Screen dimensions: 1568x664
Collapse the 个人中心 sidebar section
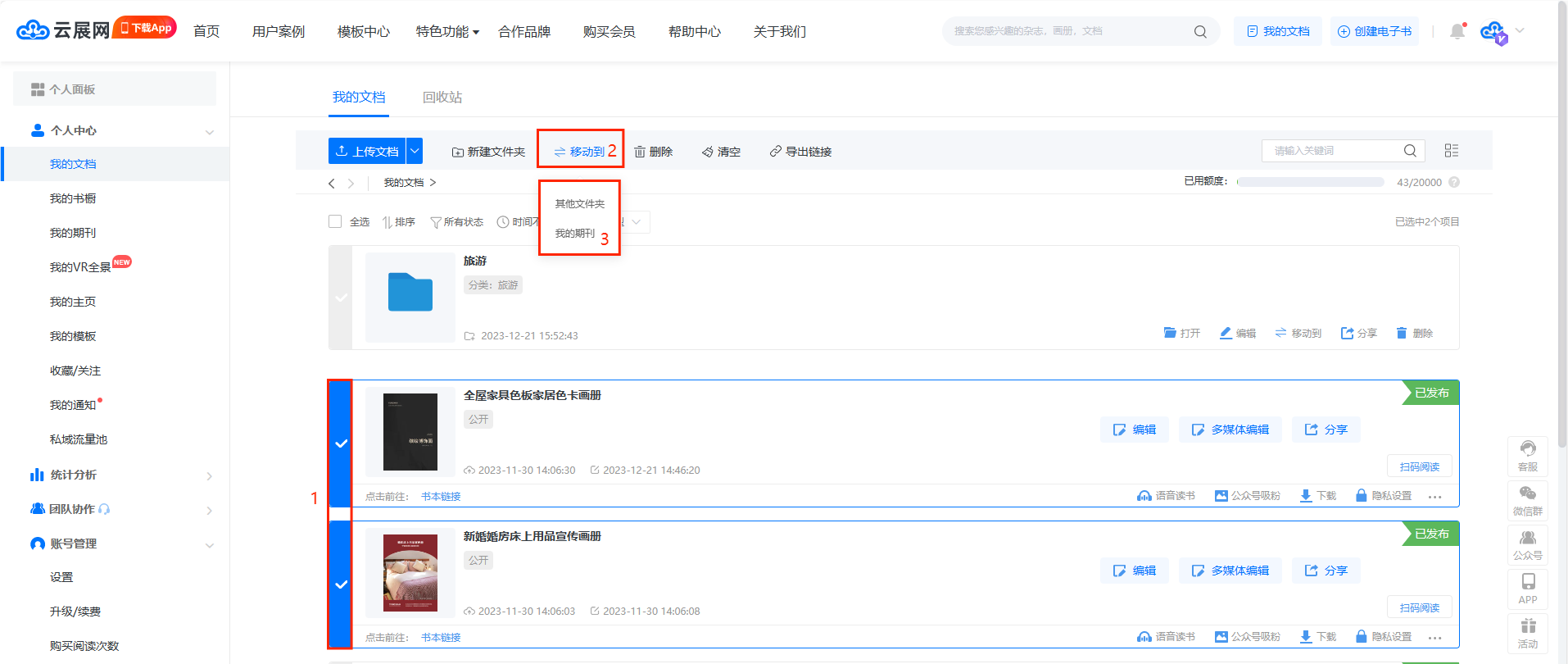210,131
